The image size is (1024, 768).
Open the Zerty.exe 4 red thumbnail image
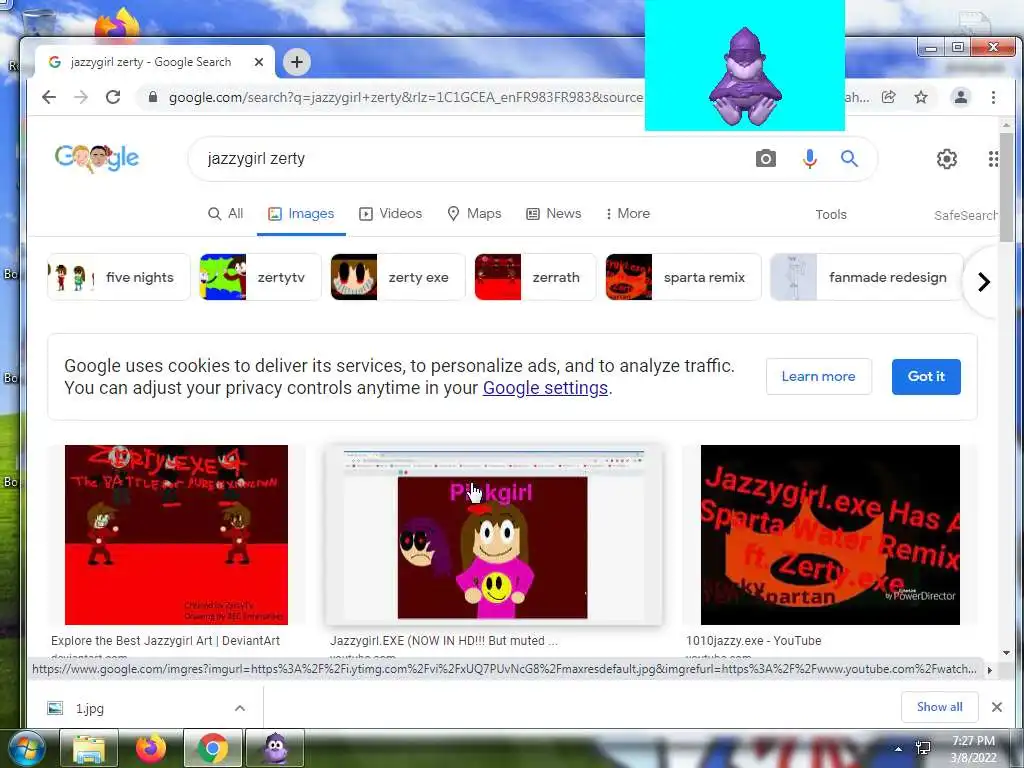click(176, 535)
